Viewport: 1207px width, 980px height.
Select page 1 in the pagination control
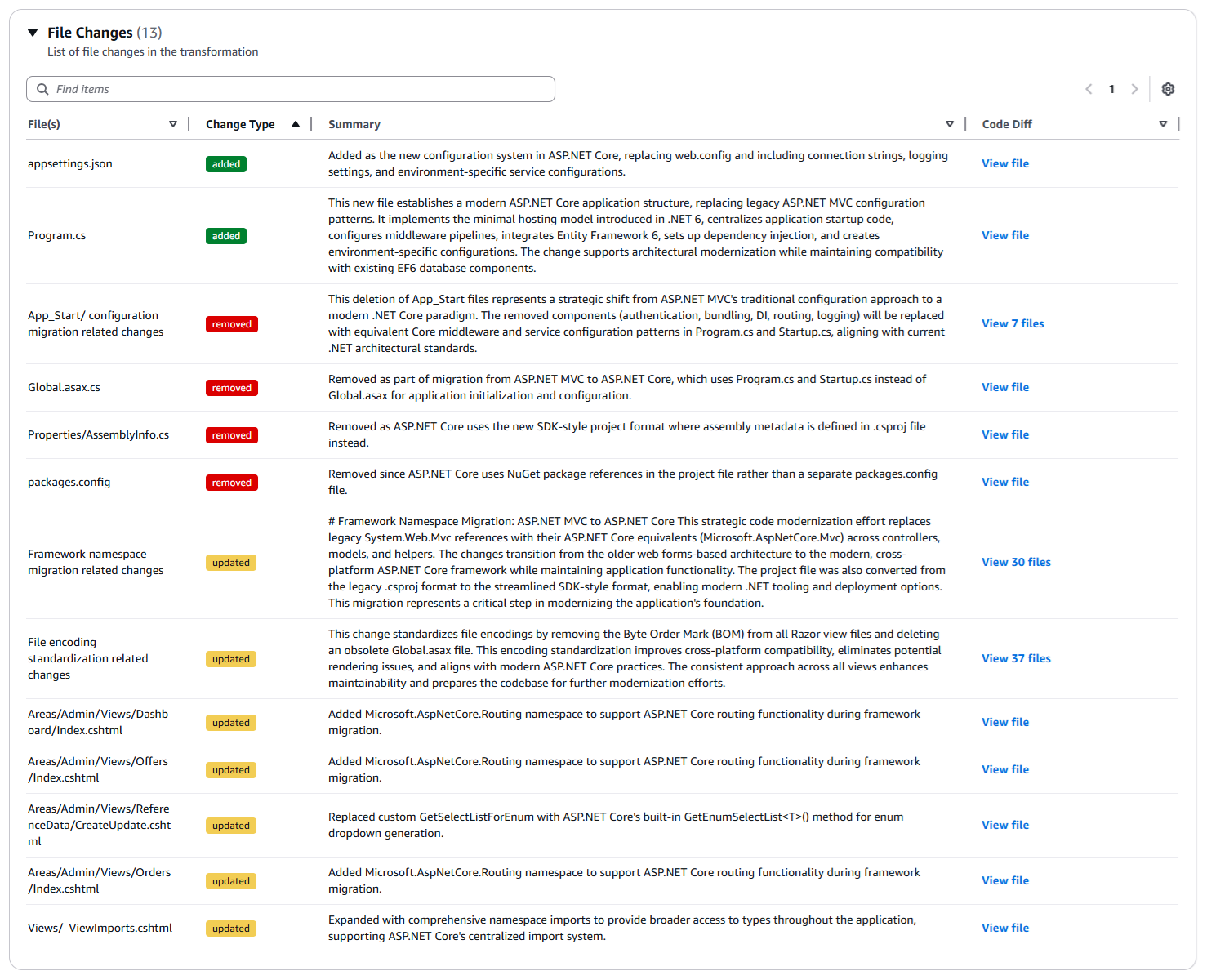pyautogui.click(x=1111, y=89)
